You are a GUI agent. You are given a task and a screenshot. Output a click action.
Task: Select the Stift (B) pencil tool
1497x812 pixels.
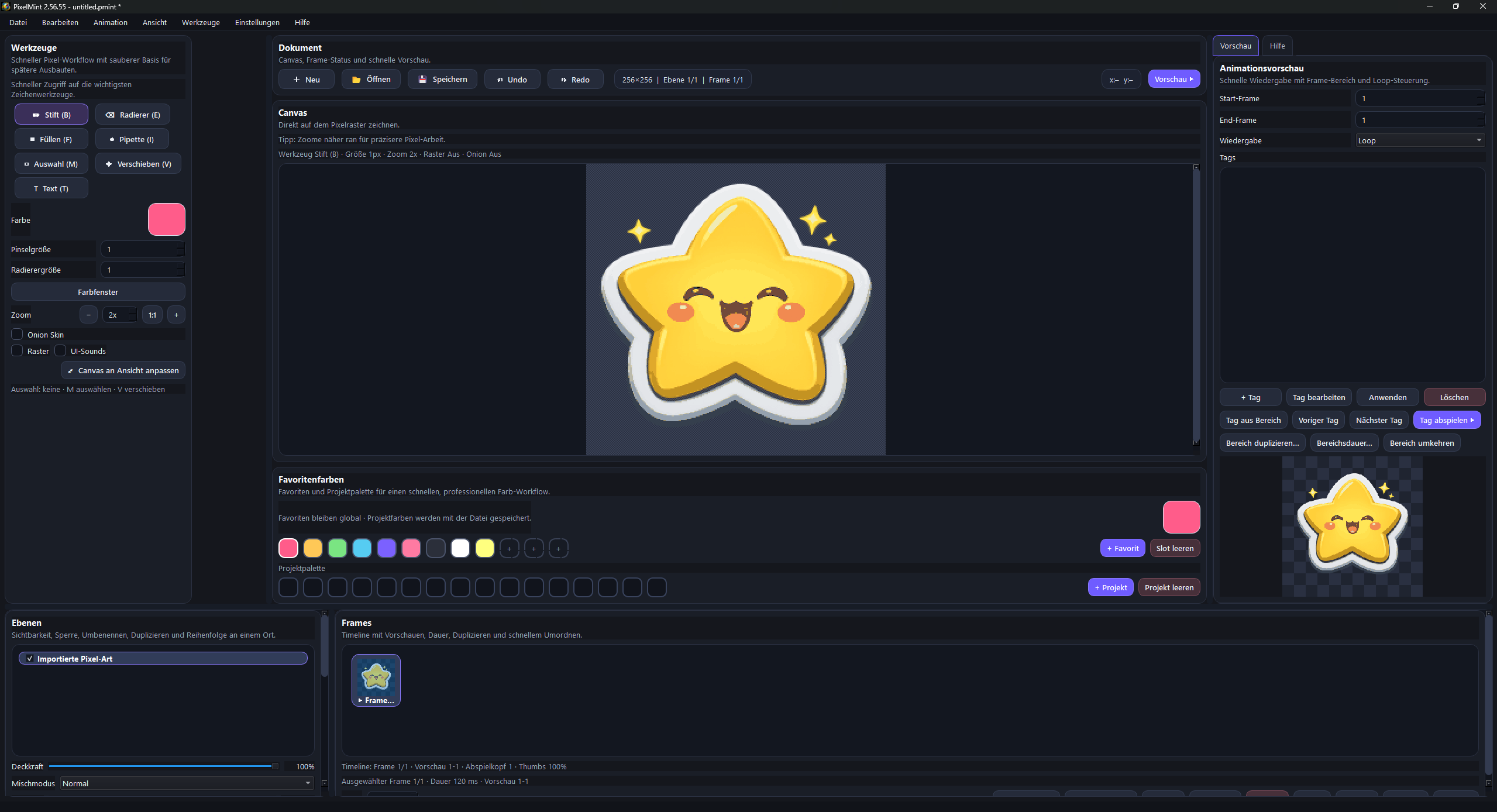tap(51, 115)
